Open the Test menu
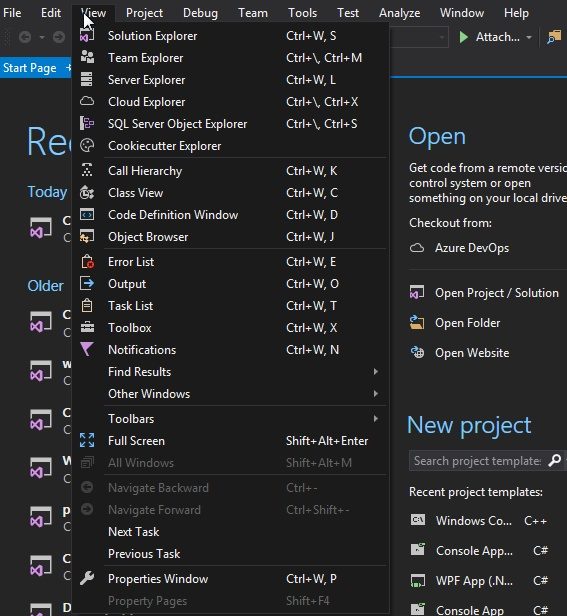Screen dimensions: 567x616 click(348, 13)
